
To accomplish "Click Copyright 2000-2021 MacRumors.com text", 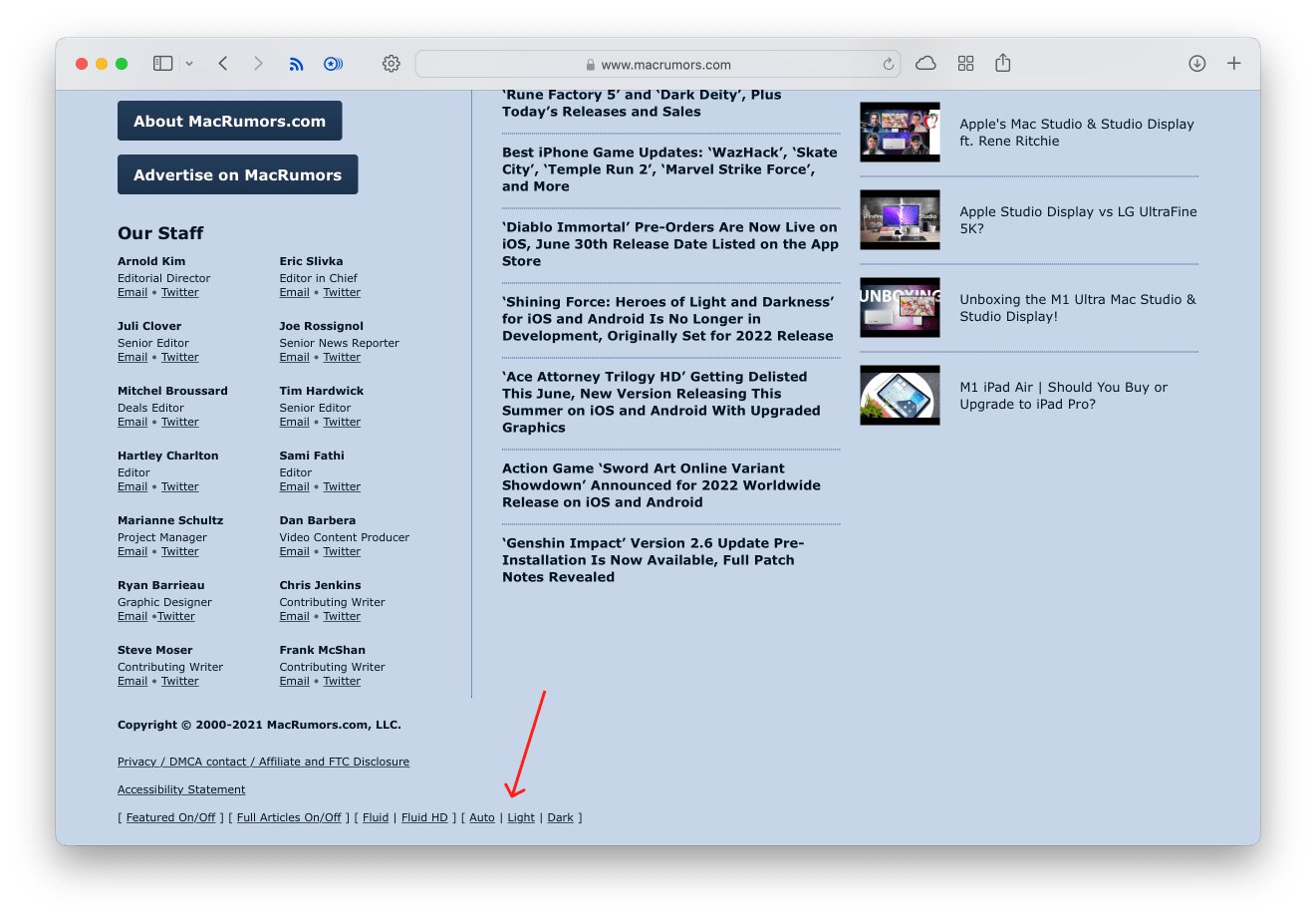I will click(x=259, y=725).
